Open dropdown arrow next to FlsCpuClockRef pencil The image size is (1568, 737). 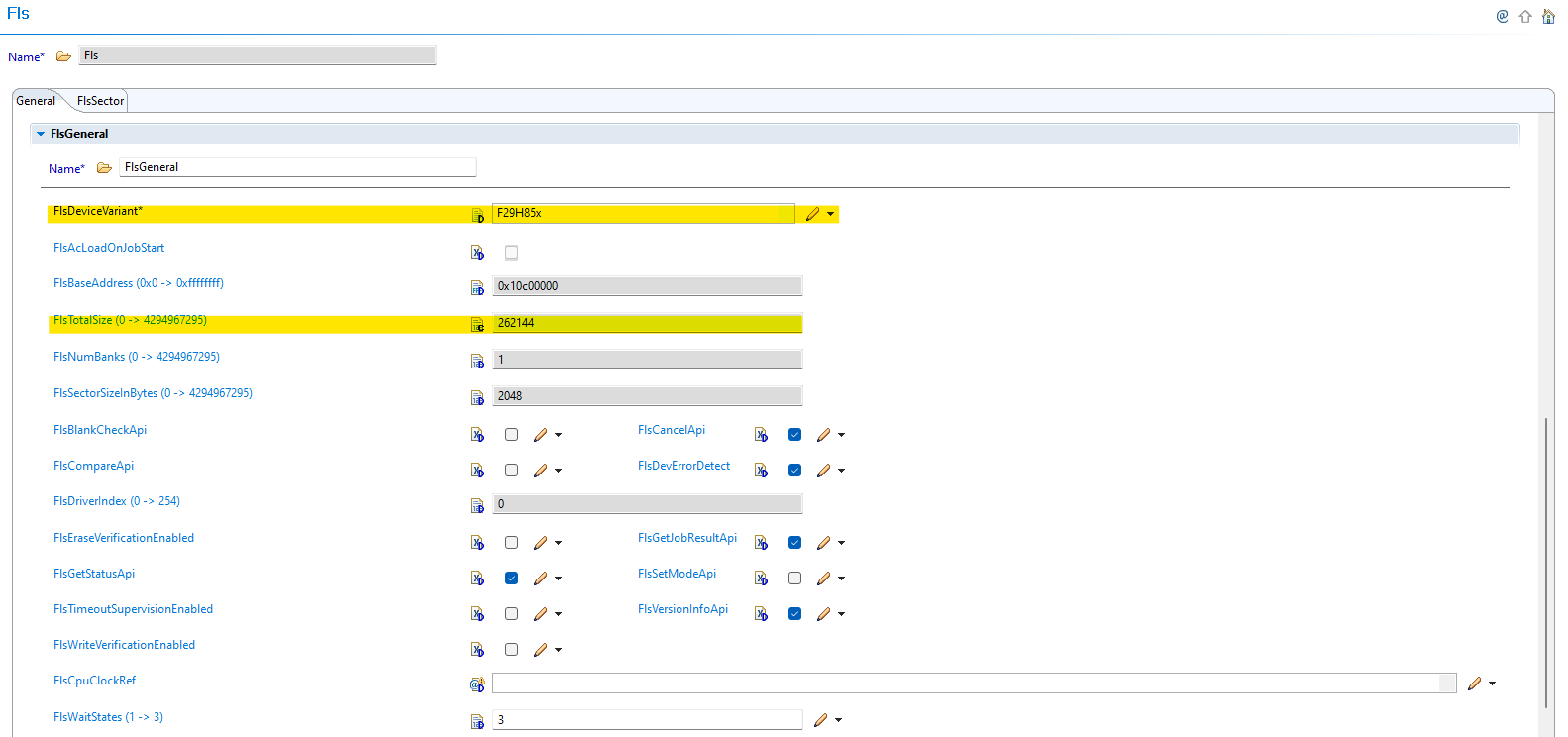click(1492, 684)
